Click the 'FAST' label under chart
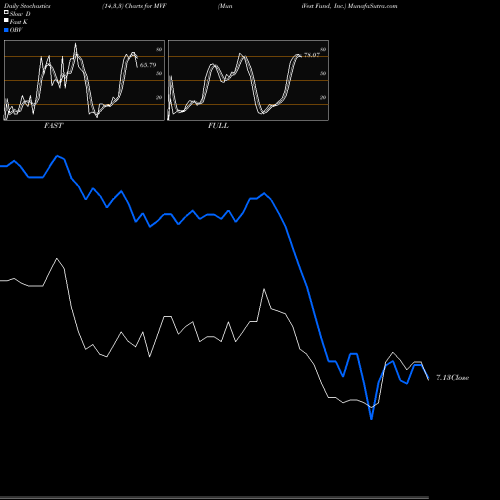The height and width of the screenshot is (500, 500). coord(53,125)
